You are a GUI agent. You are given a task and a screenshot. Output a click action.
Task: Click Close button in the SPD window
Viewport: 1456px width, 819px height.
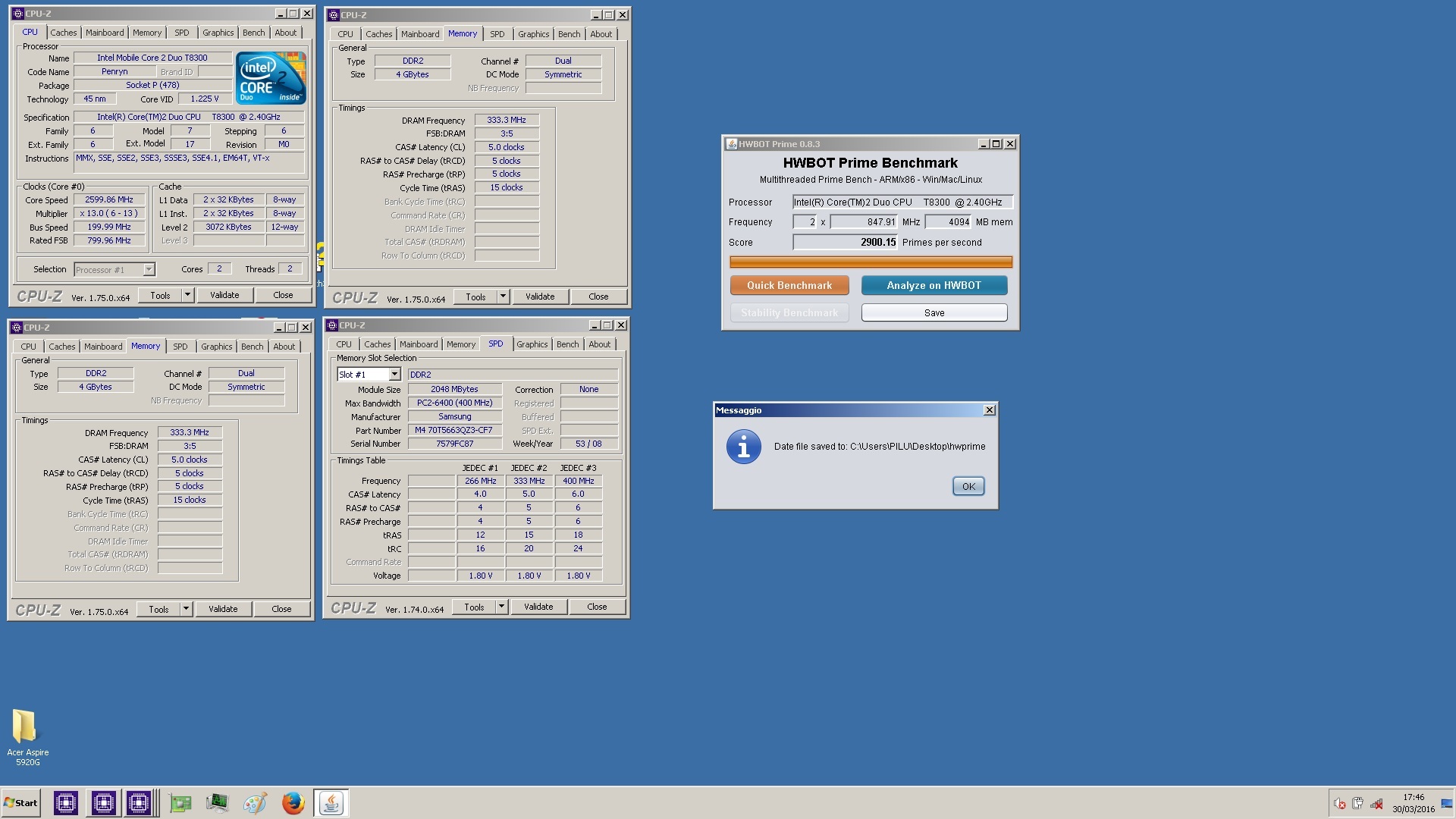(x=597, y=607)
